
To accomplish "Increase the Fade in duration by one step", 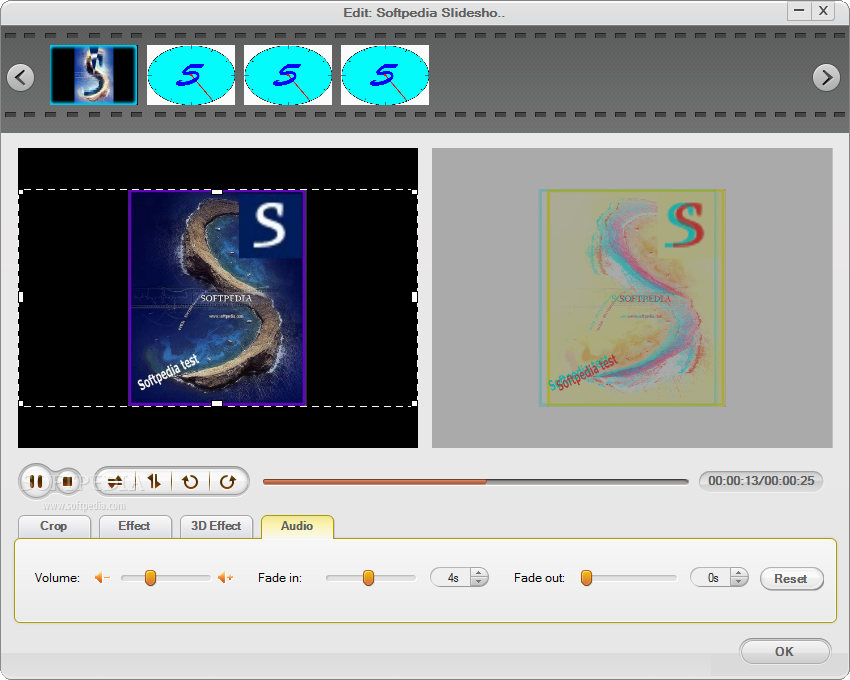I will click(x=479, y=574).
